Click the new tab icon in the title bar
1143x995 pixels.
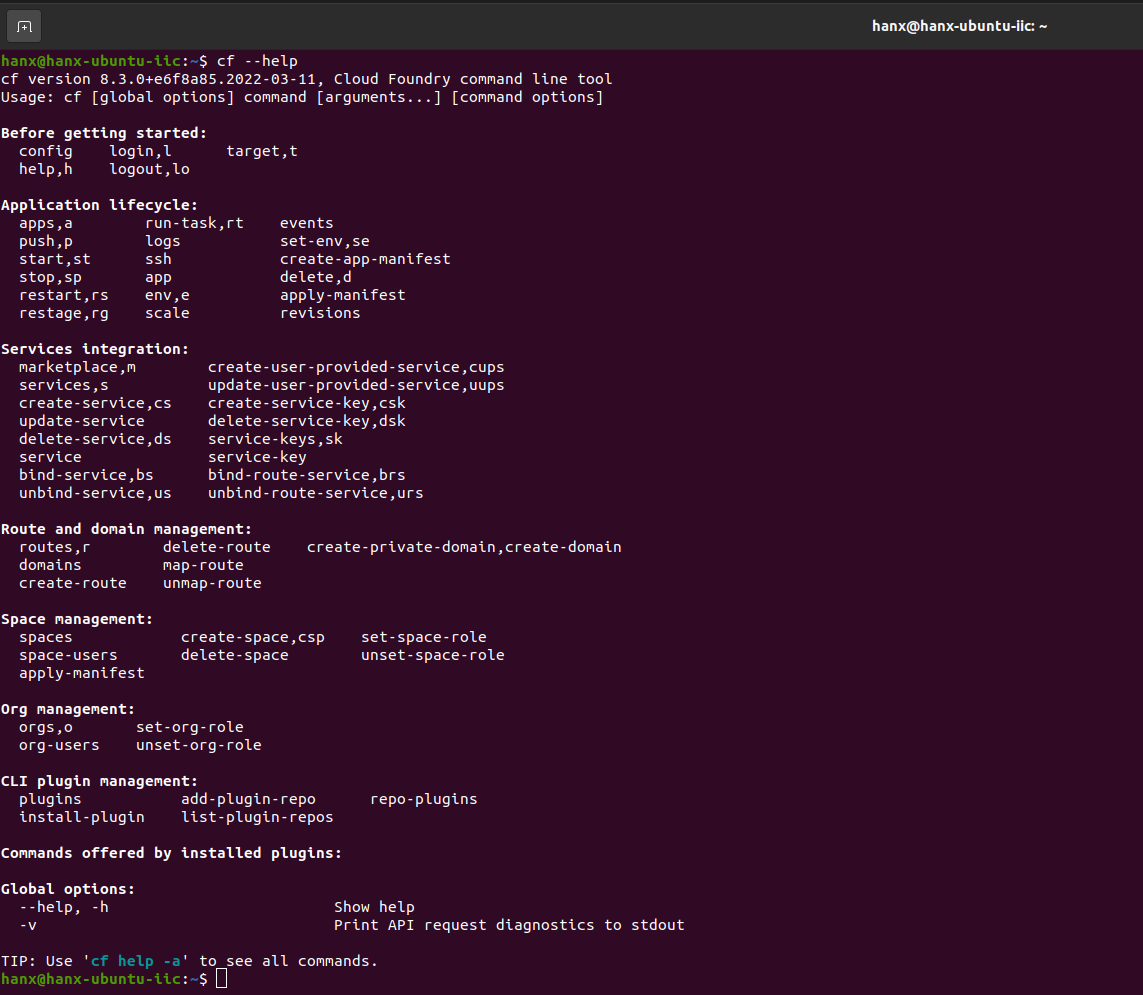(24, 26)
